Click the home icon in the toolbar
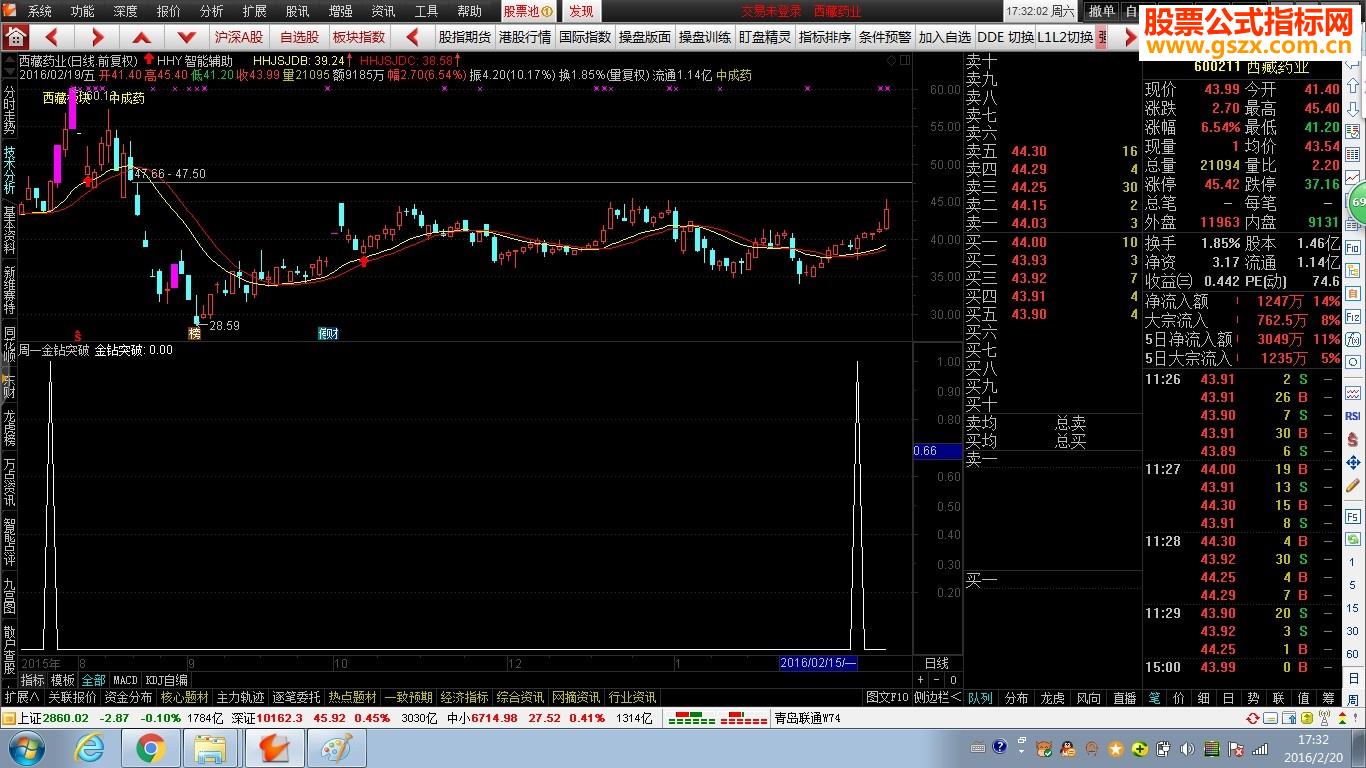 point(15,37)
